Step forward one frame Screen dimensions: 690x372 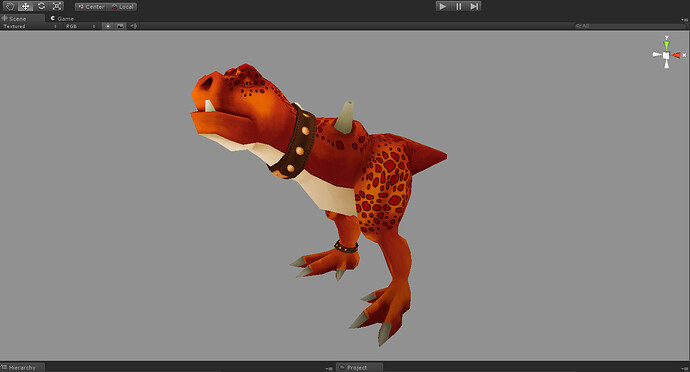(x=474, y=6)
